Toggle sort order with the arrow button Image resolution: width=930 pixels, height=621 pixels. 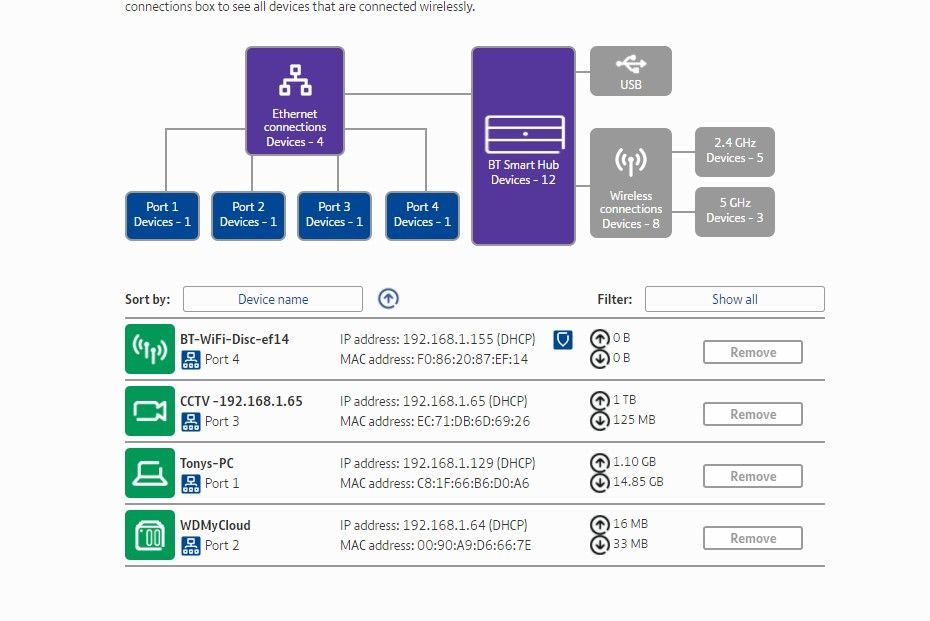click(x=389, y=299)
